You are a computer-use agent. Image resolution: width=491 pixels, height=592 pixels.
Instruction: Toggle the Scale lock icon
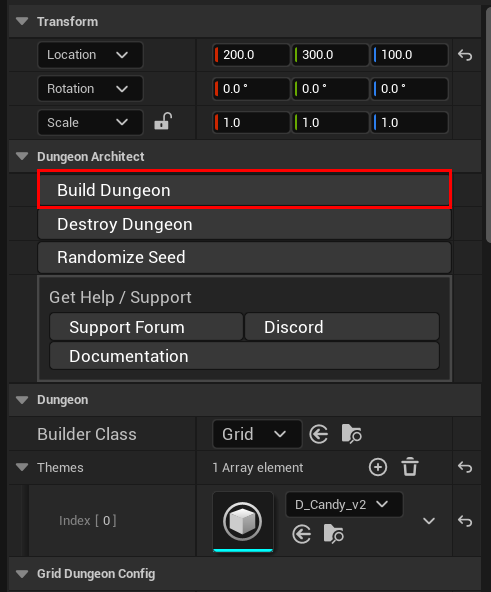163,122
